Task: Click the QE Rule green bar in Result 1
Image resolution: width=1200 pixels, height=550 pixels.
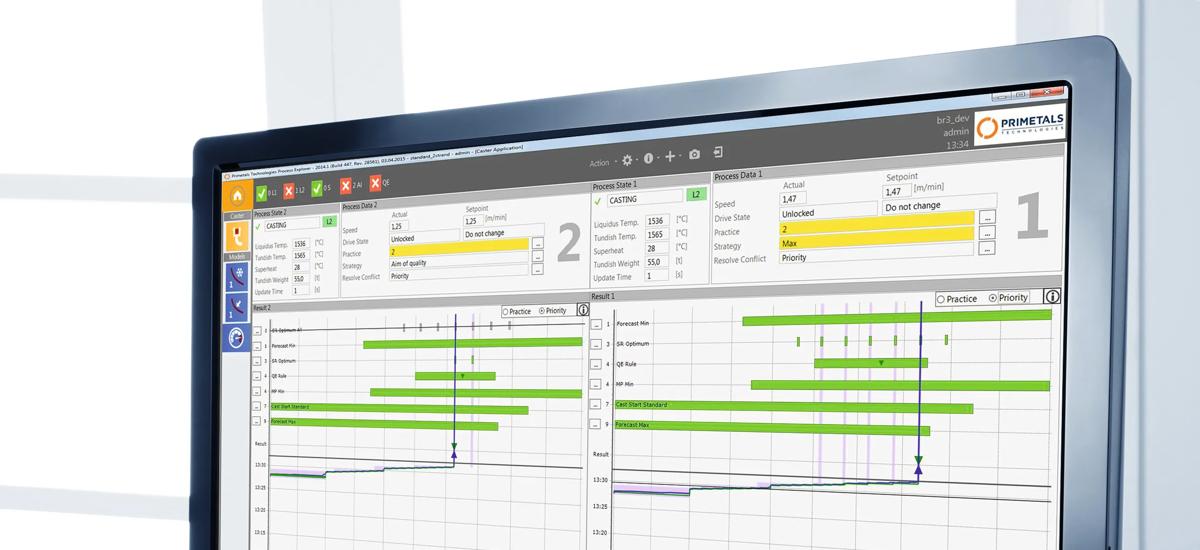Action: click(870, 363)
